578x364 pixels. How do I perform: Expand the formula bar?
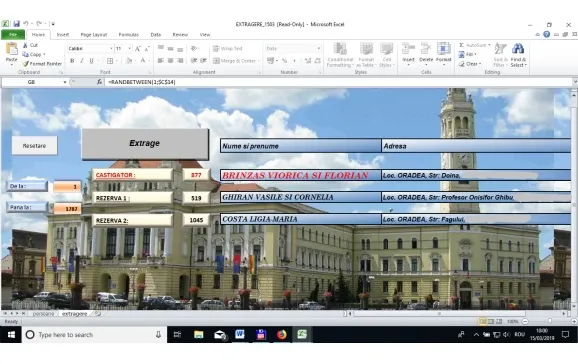tap(574, 82)
